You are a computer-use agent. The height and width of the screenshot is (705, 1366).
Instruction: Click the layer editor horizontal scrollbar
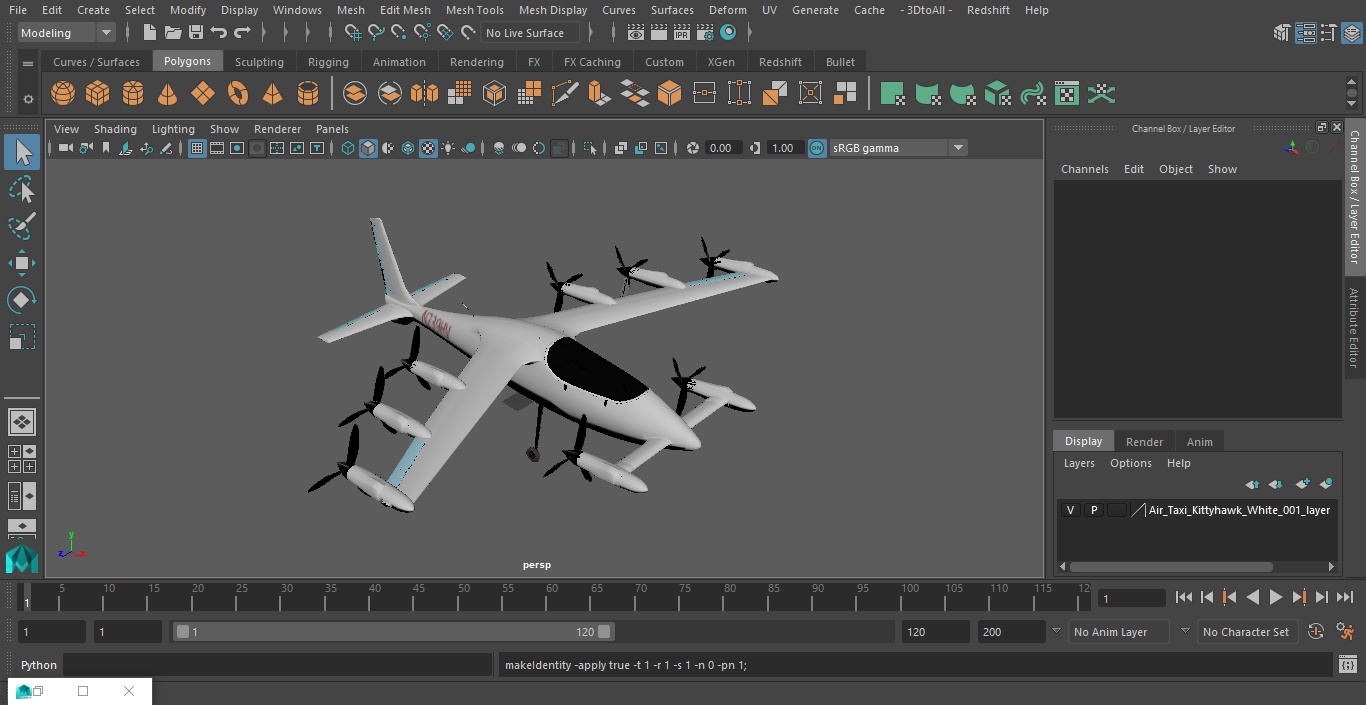point(1171,566)
